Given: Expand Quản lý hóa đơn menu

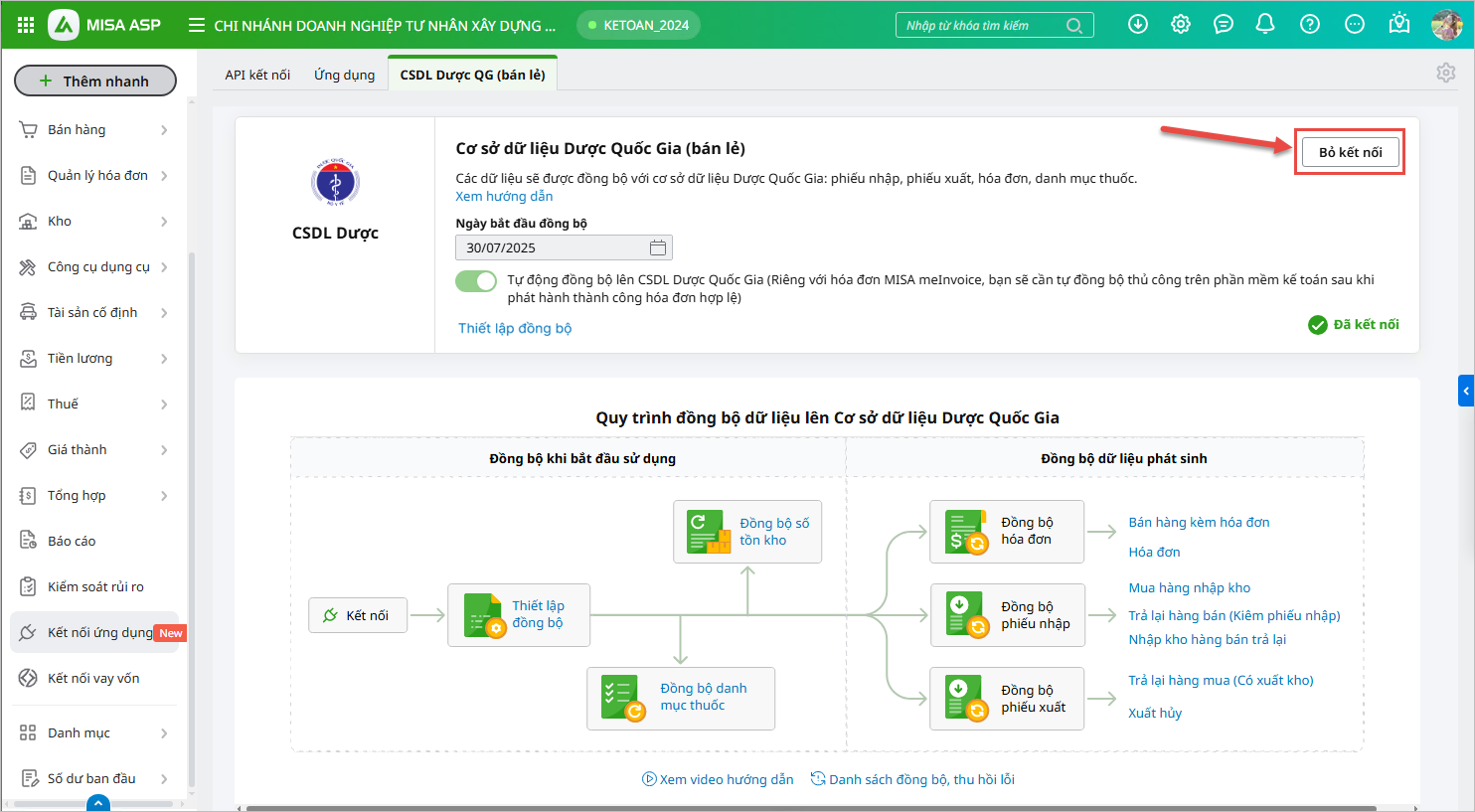Looking at the screenshot, I should (x=94, y=176).
